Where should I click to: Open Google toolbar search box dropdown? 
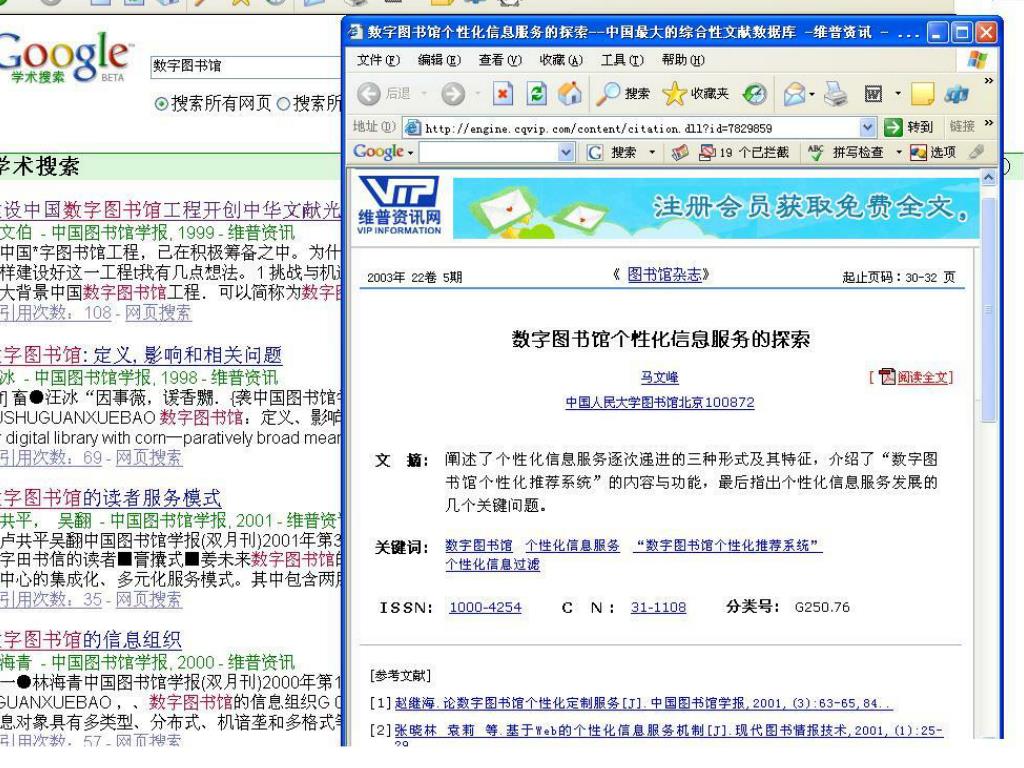pyautogui.click(x=566, y=152)
